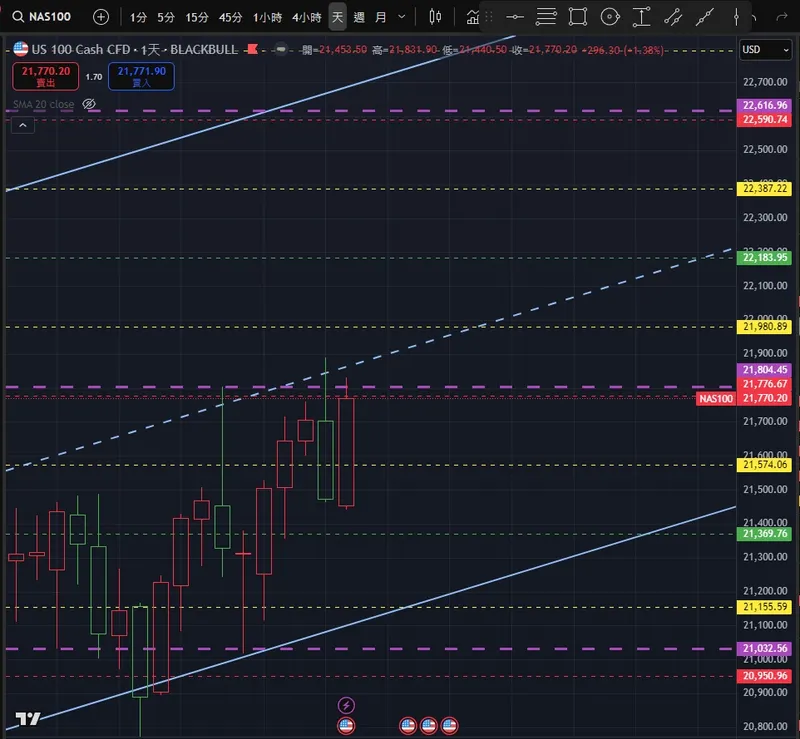Select the horizontal line drawing tool
Image resolution: width=800 pixels, height=739 pixels.
point(515,17)
